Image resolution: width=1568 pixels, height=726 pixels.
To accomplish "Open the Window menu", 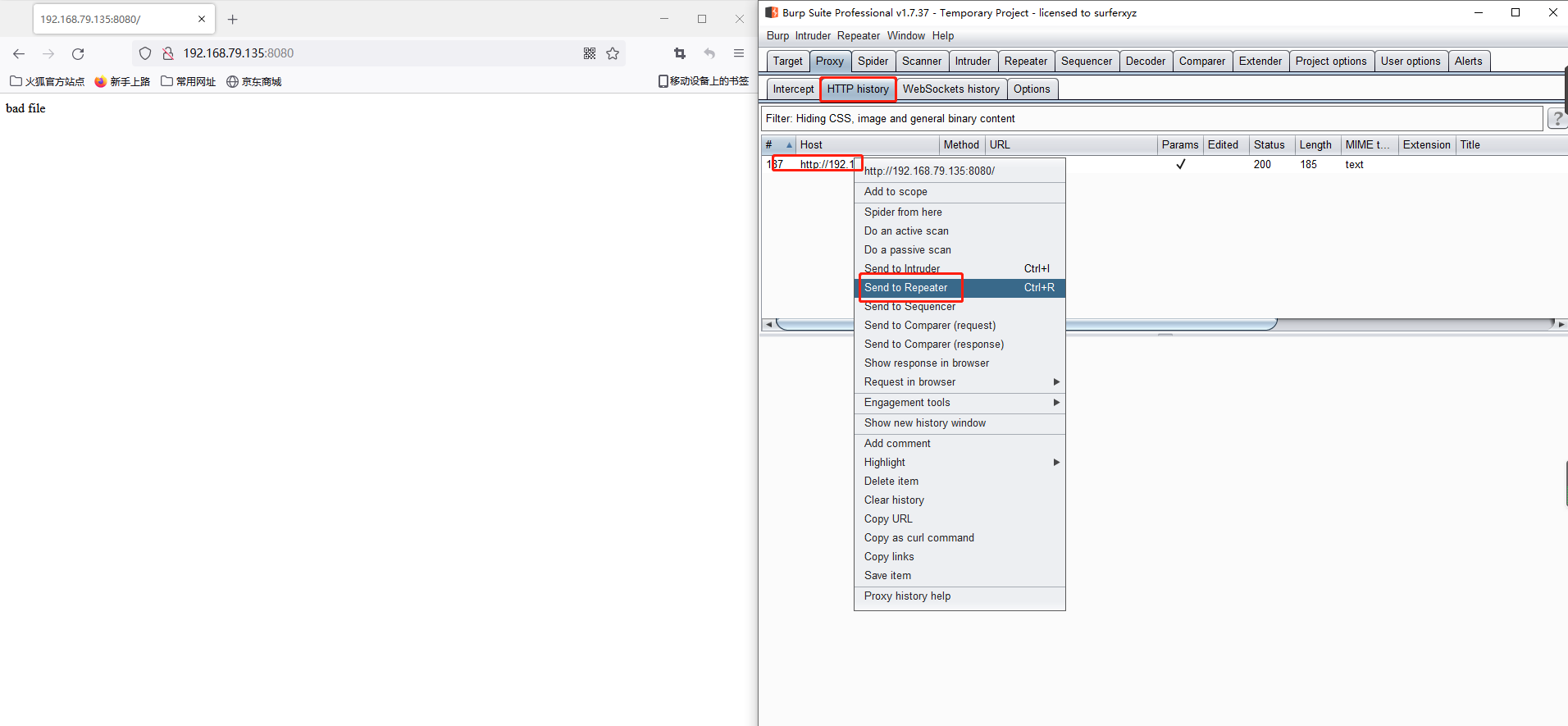I will coord(906,36).
